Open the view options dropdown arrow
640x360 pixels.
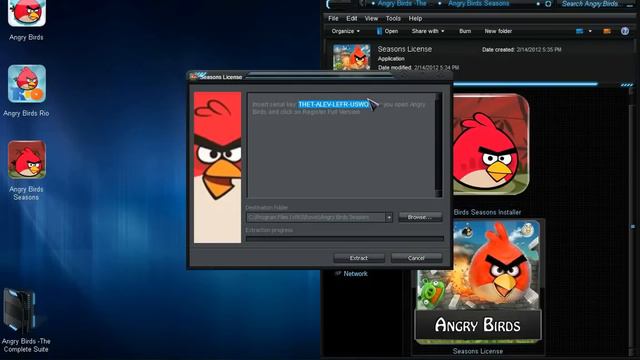pos(590,31)
